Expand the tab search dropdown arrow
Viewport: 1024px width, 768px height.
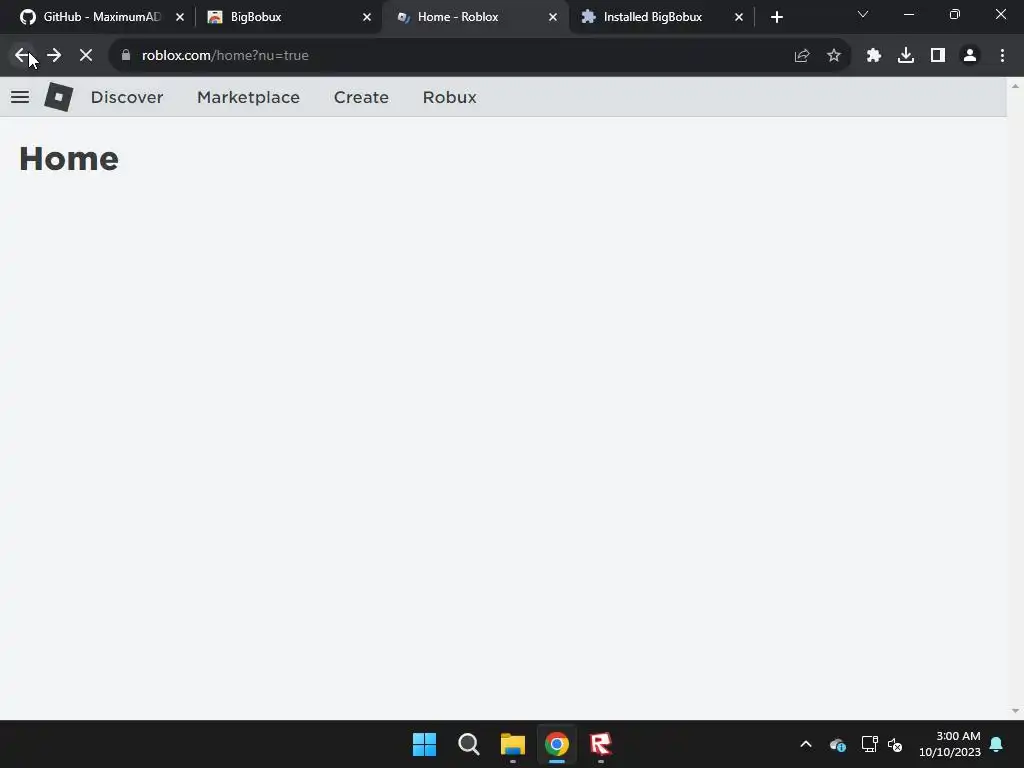tap(863, 14)
